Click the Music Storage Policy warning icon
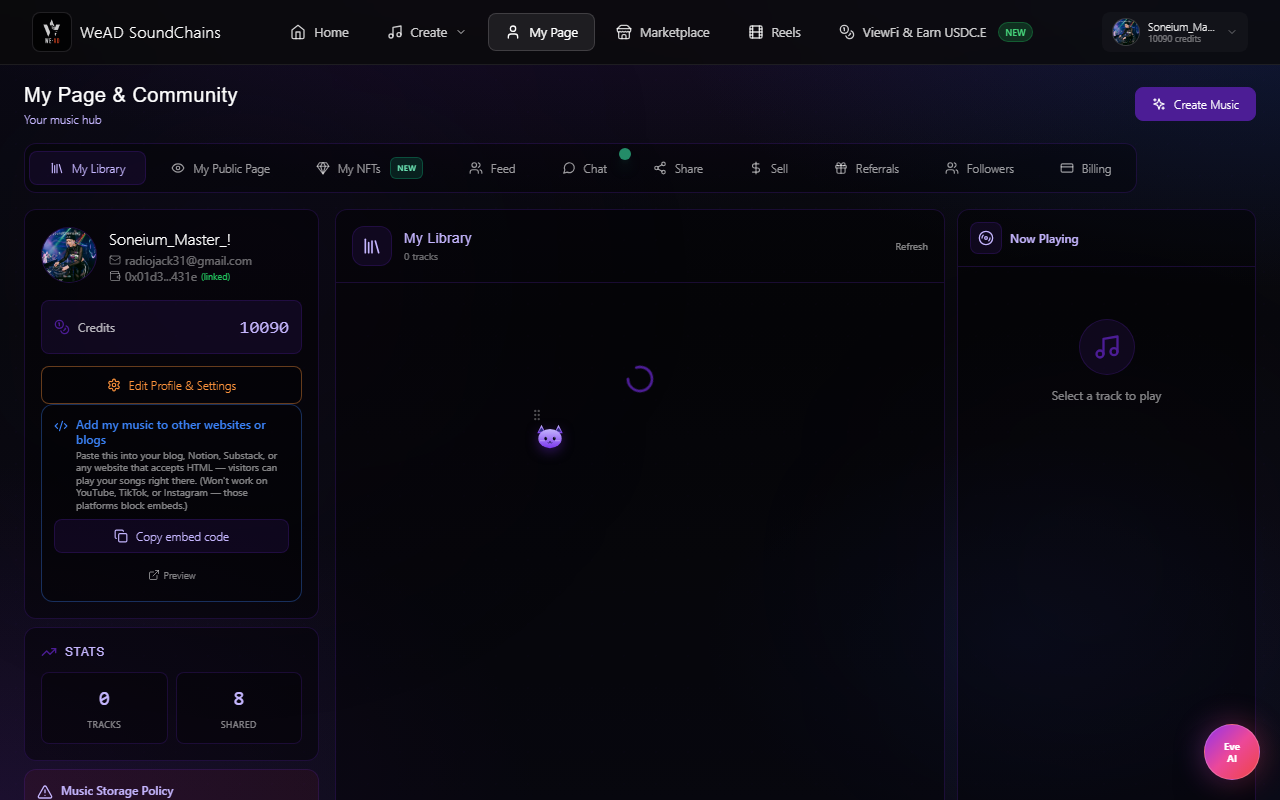 pos(45,791)
